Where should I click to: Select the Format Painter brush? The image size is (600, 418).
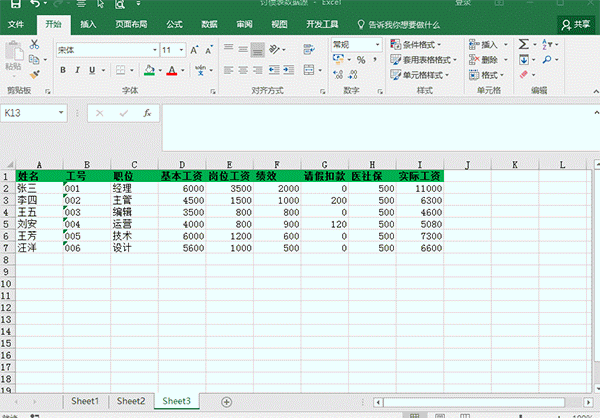pos(34,74)
